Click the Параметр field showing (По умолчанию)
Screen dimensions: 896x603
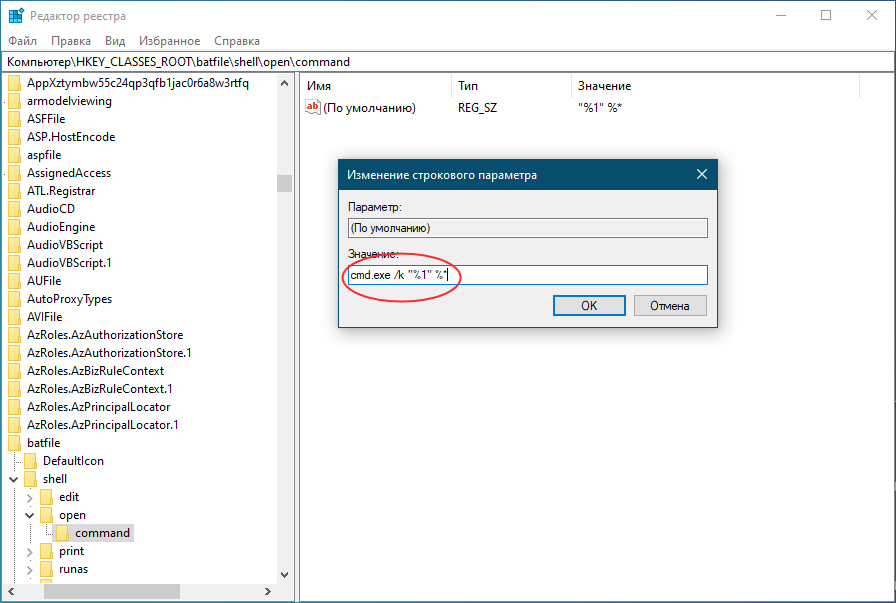[x=527, y=228]
